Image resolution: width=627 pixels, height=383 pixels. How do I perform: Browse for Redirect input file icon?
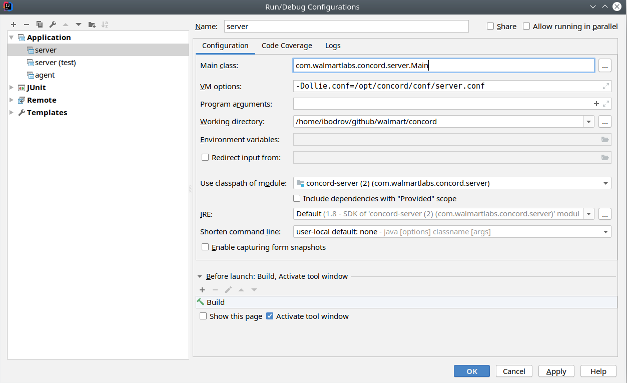605,158
